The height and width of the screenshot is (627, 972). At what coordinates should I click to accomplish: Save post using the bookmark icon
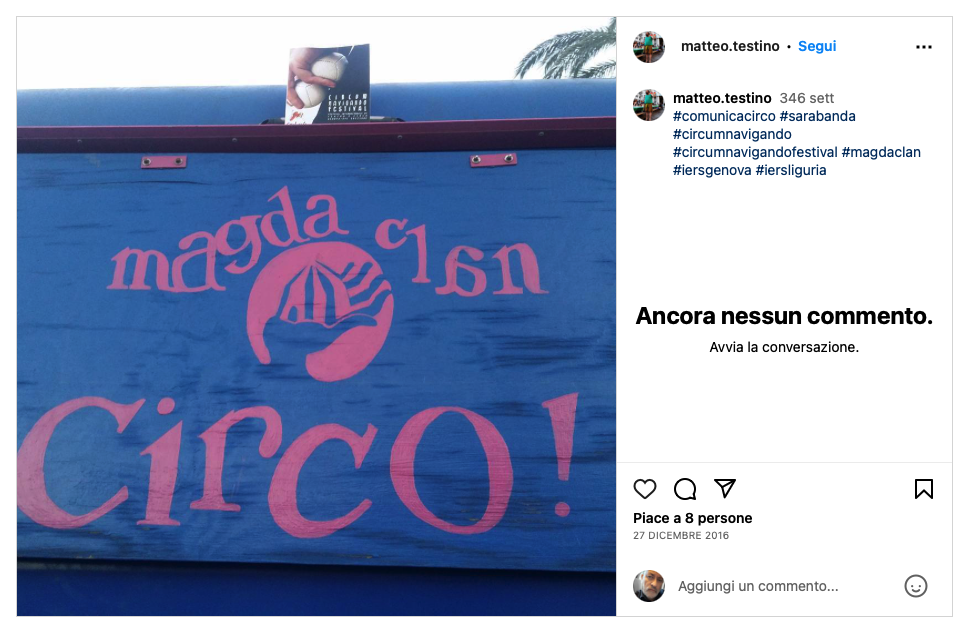click(x=924, y=489)
